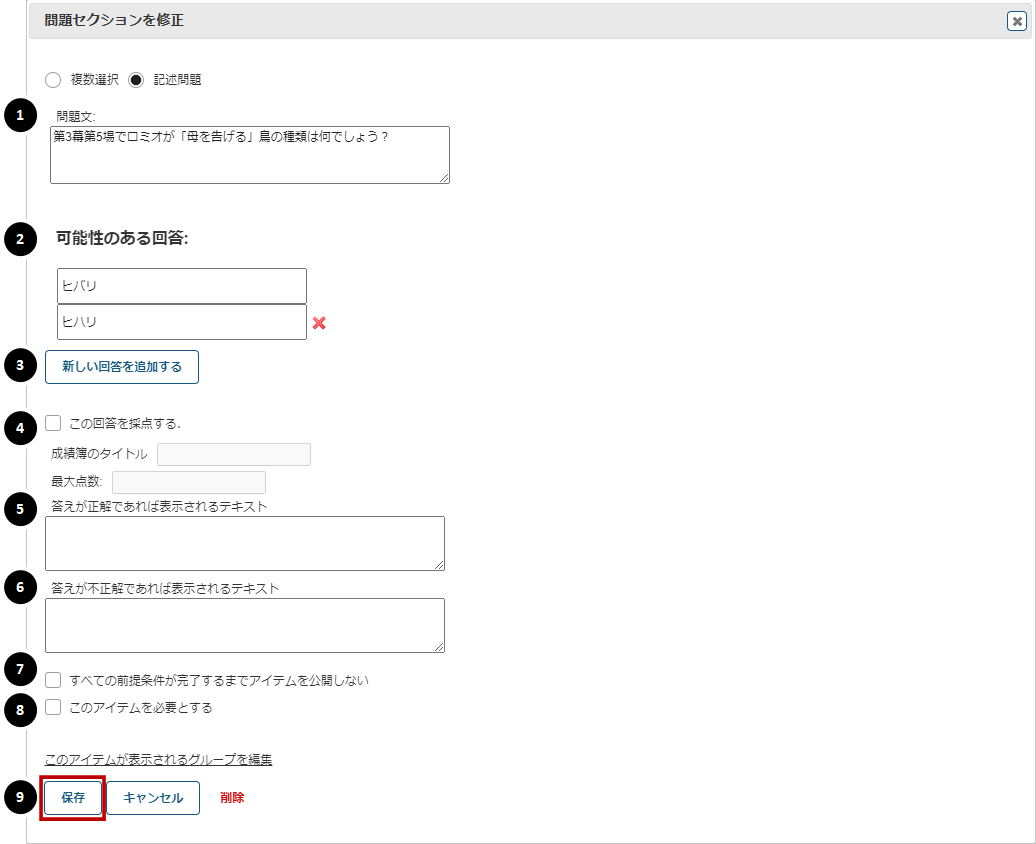The height and width of the screenshot is (844, 1036).
Task: Focus the 答えが不正解であれば表示されるテキスト text area
Action: pyautogui.click(x=245, y=625)
